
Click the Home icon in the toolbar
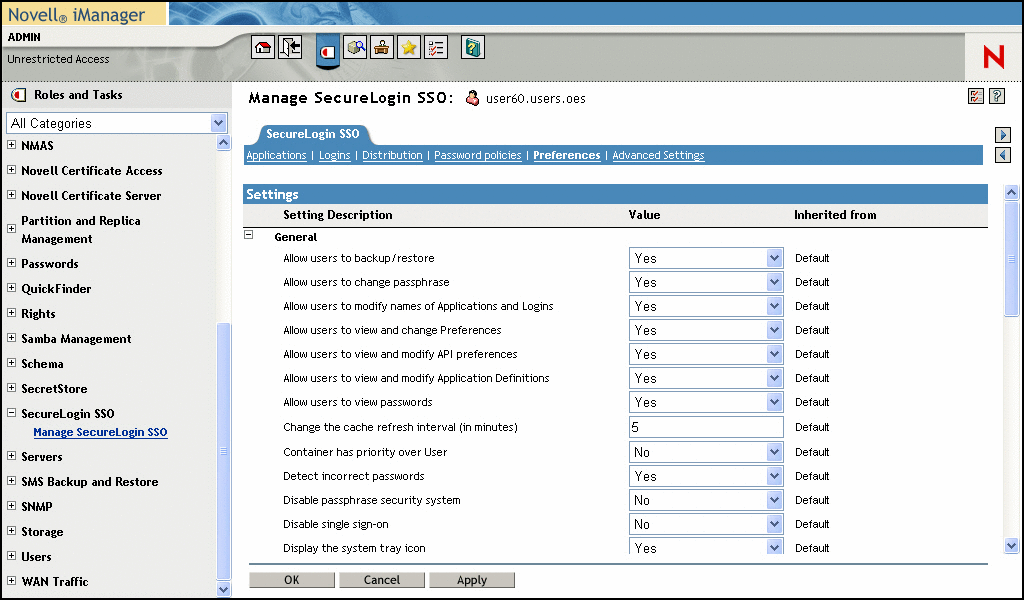pyautogui.click(x=263, y=47)
